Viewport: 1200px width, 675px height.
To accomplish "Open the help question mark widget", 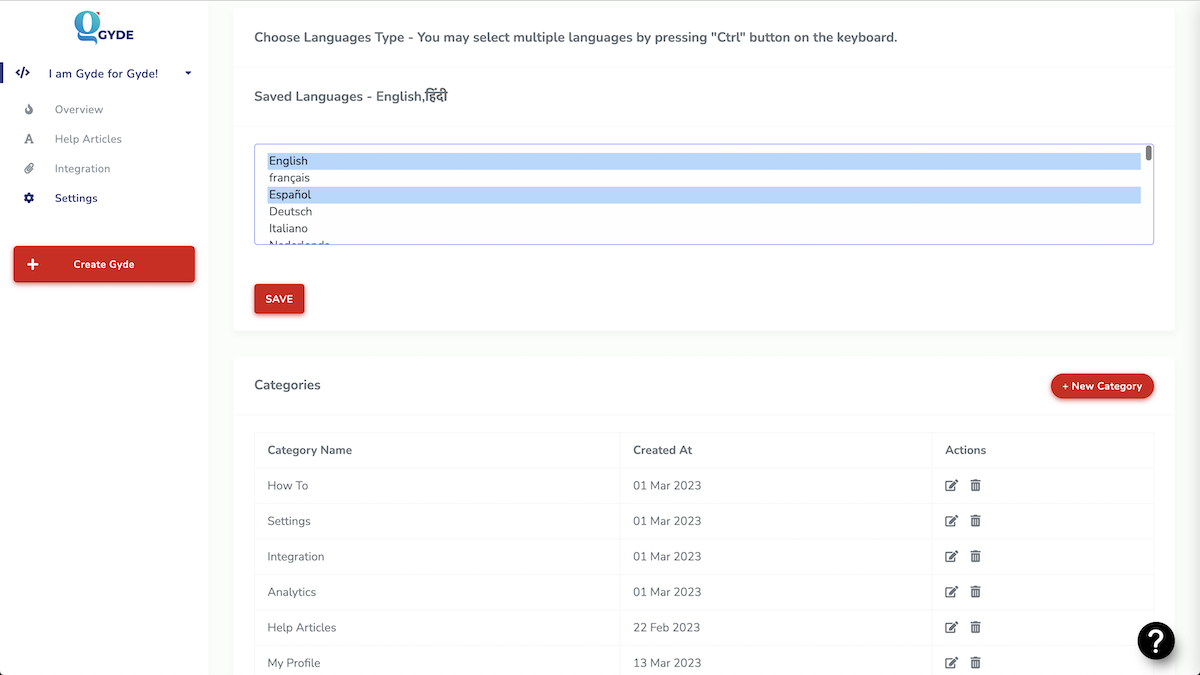I will click(x=1156, y=641).
